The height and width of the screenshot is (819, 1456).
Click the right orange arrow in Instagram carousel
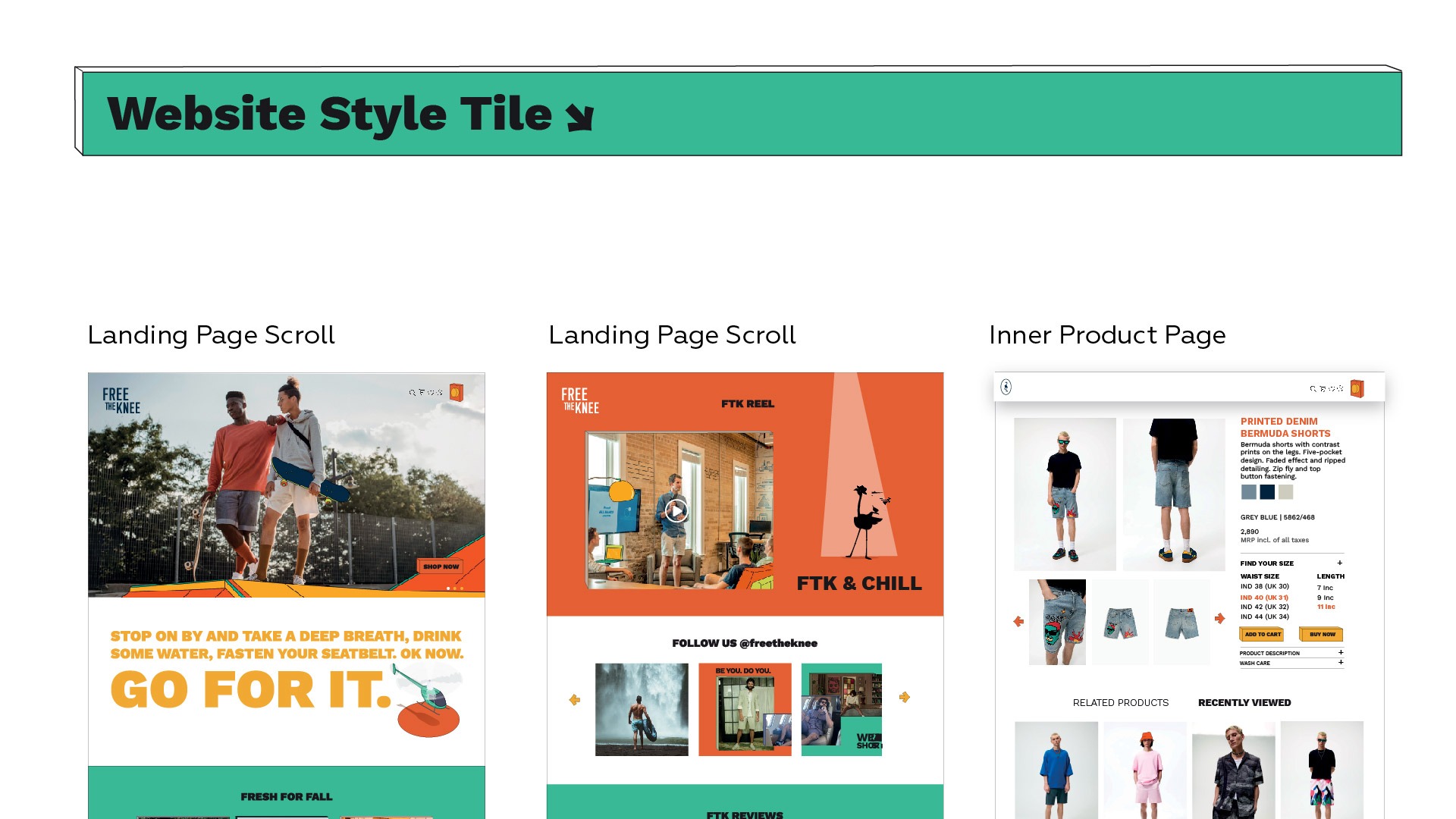point(904,697)
